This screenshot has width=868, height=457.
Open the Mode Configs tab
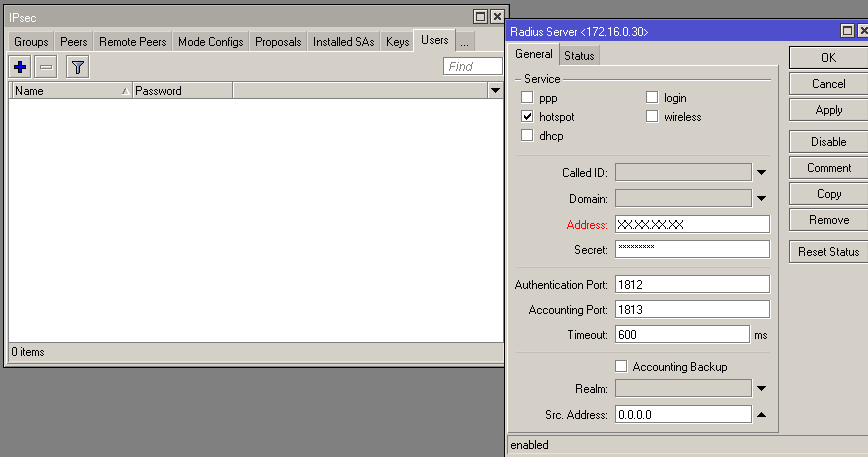pyautogui.click(x=210, y=42)
